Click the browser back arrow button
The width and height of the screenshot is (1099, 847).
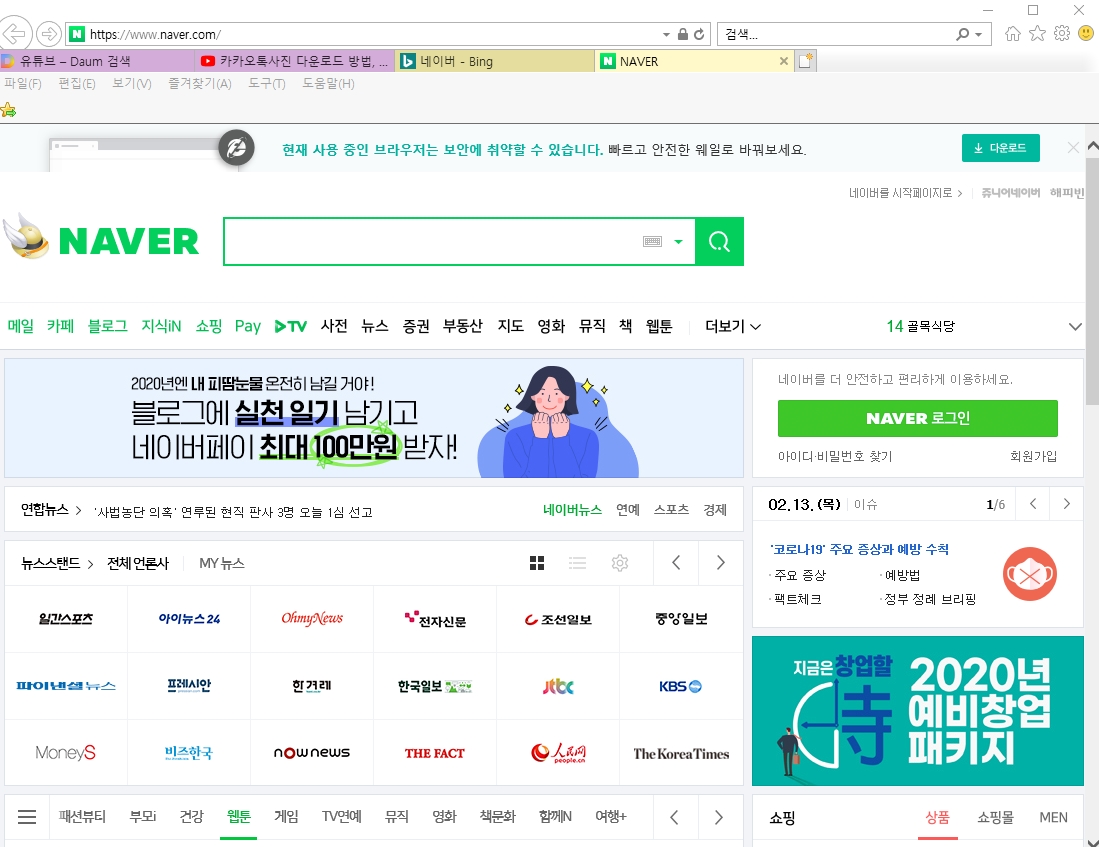click(x=15, y=33)
